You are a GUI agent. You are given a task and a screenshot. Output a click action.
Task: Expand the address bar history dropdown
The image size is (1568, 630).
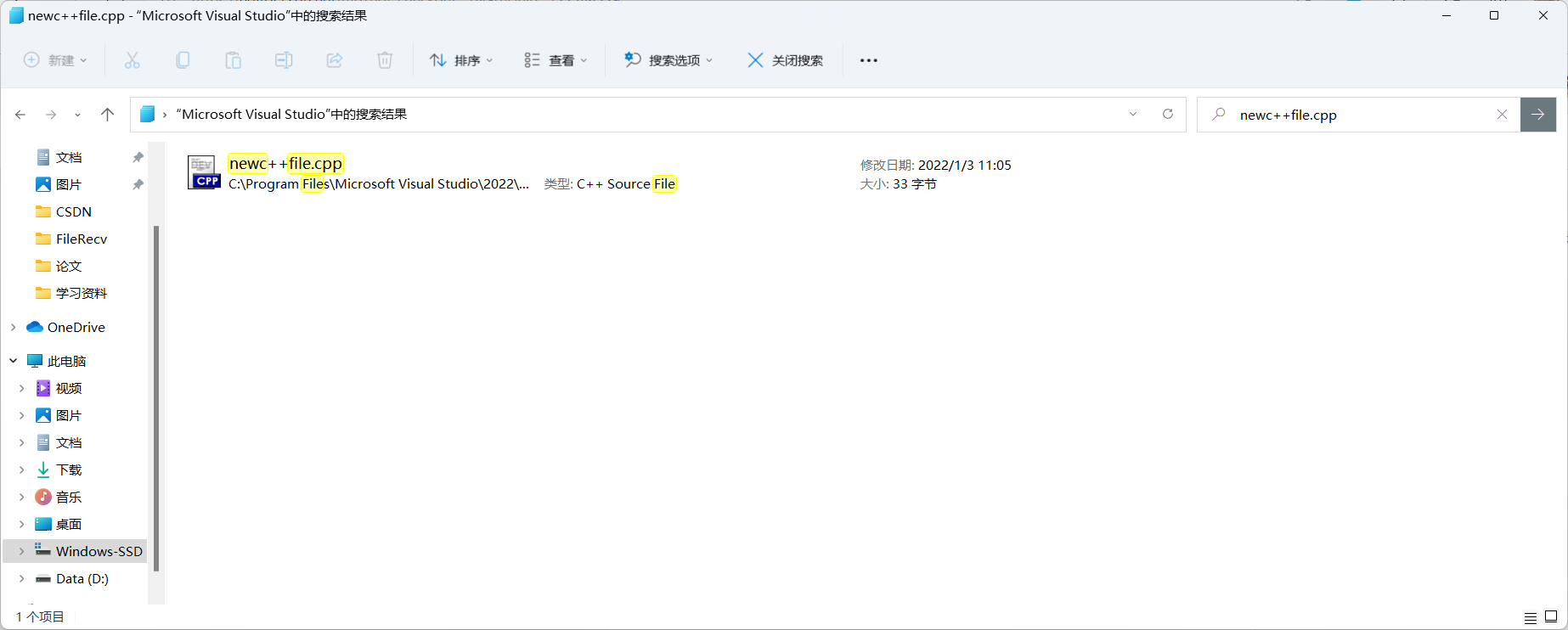(x=1133, y=115)
